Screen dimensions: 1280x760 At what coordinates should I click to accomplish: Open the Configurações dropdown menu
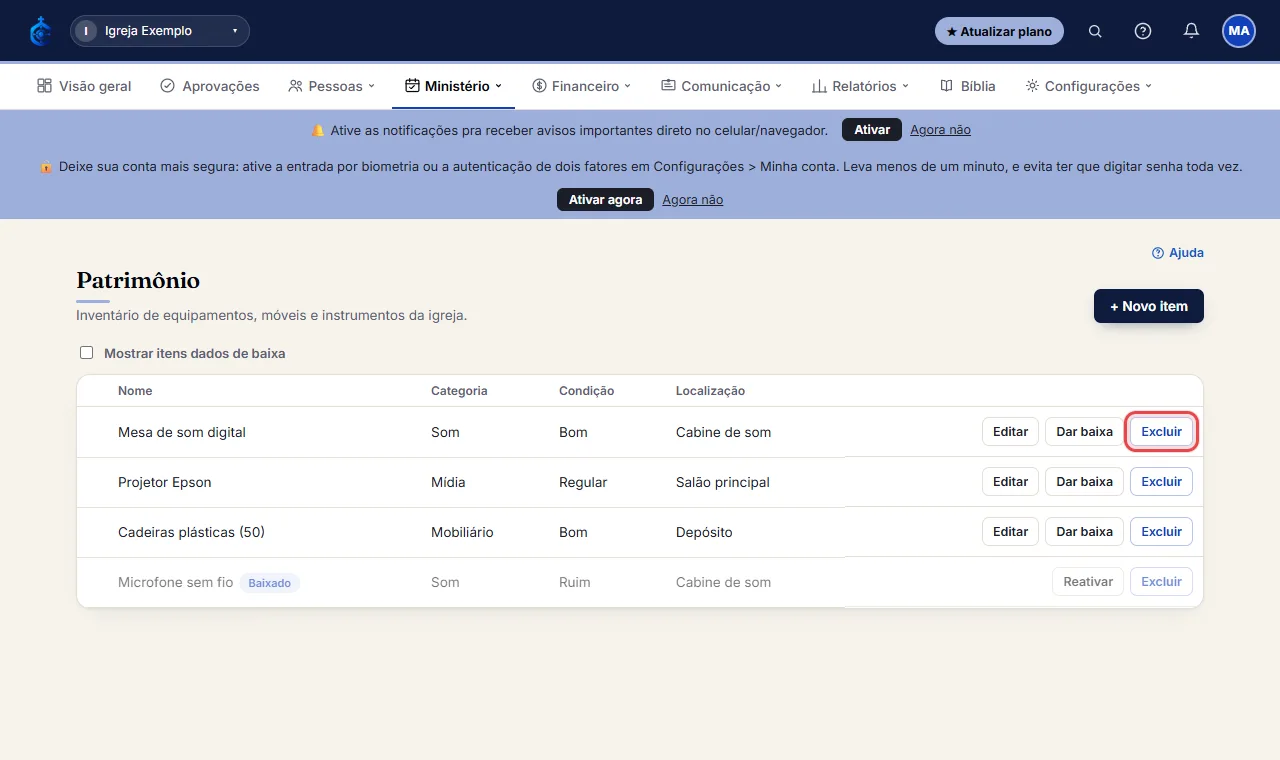(x=1089, y=86)
